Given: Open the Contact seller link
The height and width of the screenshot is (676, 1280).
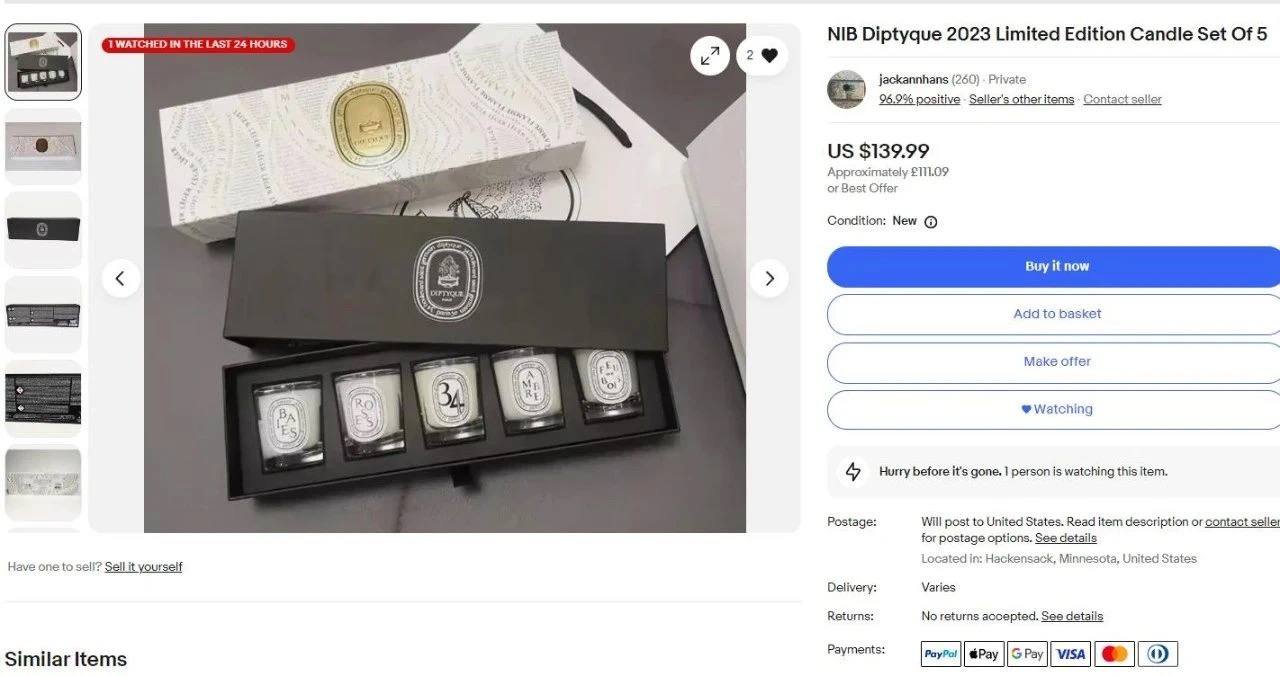Looking at the screenshot, I should (1122, 99).
